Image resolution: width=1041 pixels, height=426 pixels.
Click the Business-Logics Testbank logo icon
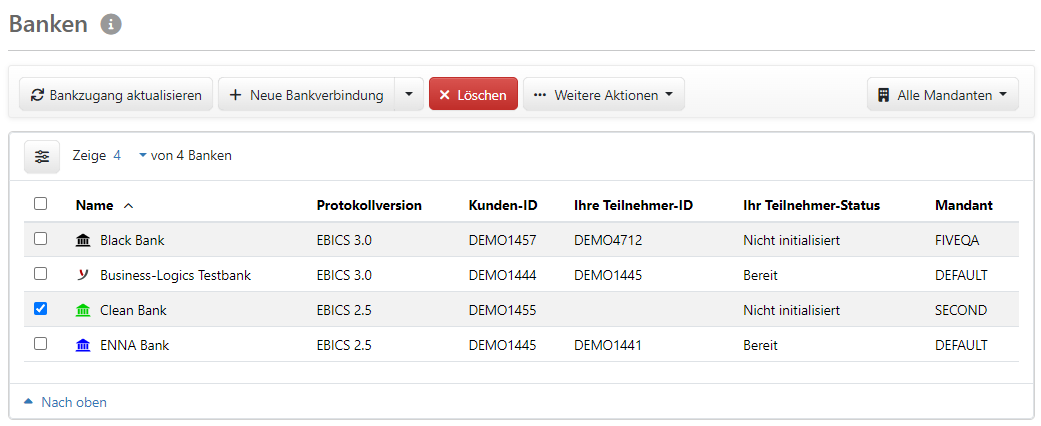83,275
